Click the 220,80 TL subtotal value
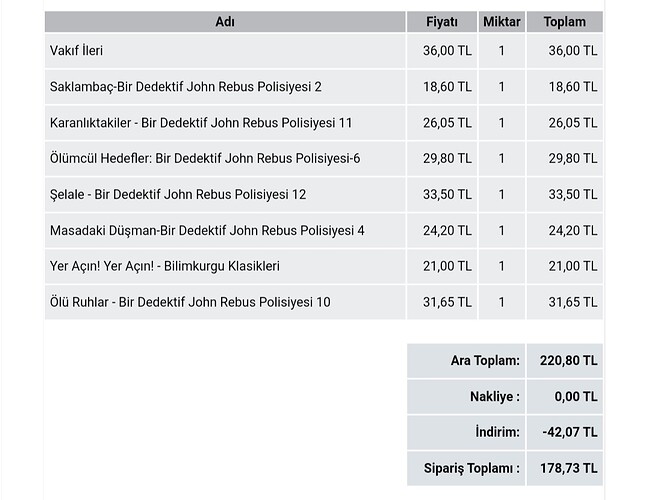 (x=569, y=361)
